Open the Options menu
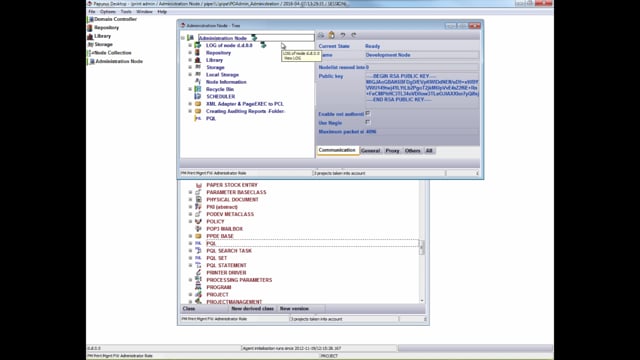The height and width of the screenshot is (360, 640). [108, 12]
